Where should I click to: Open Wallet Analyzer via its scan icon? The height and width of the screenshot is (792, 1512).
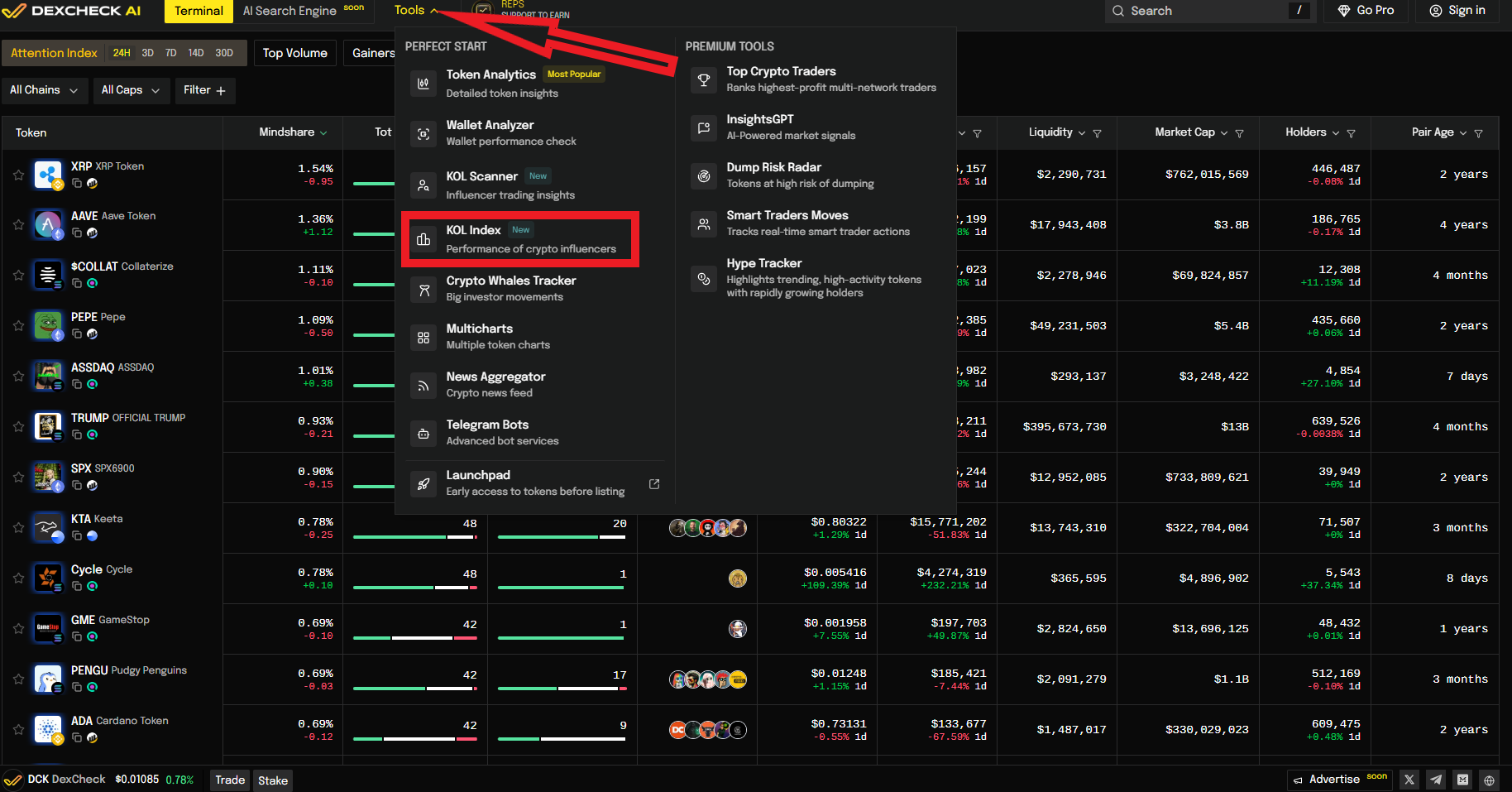tap(423, 134)
